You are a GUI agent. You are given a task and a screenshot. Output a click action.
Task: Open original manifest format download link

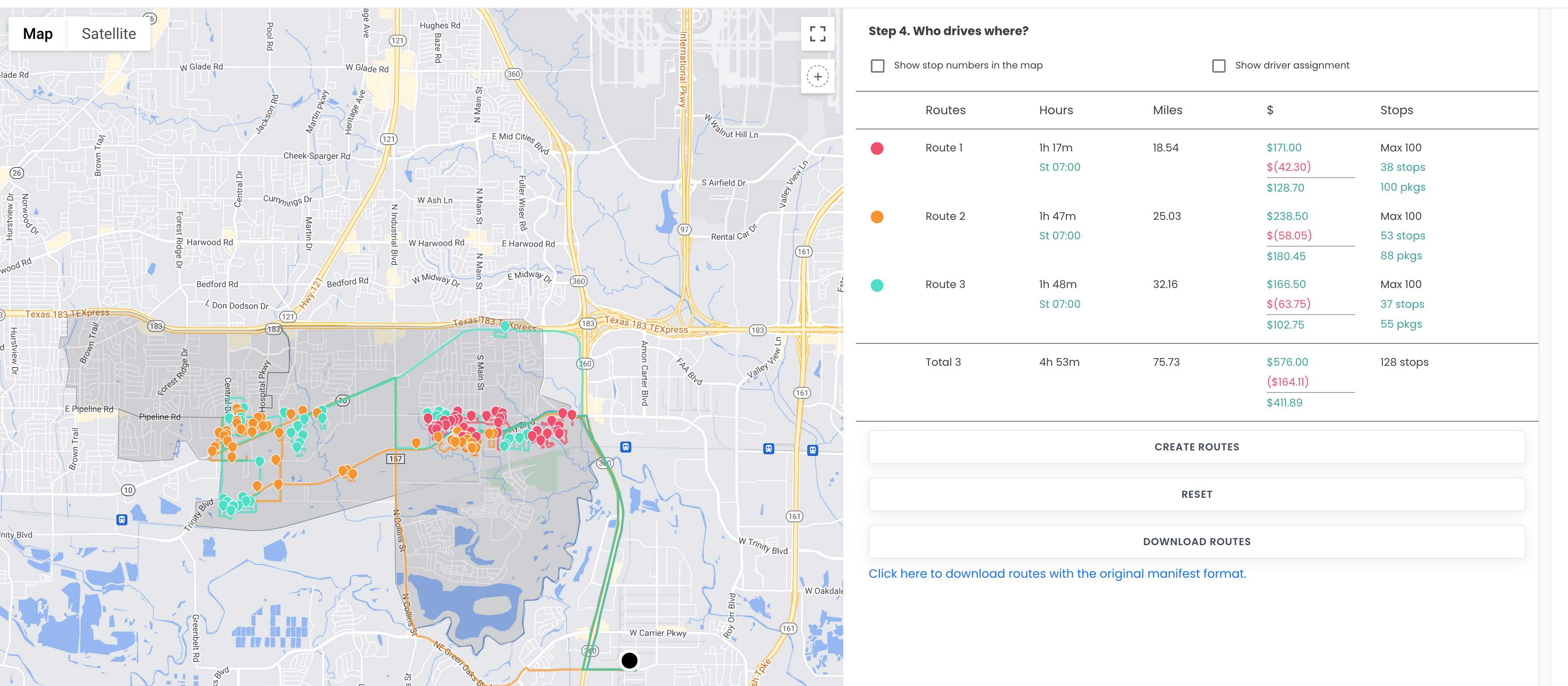1057,573
